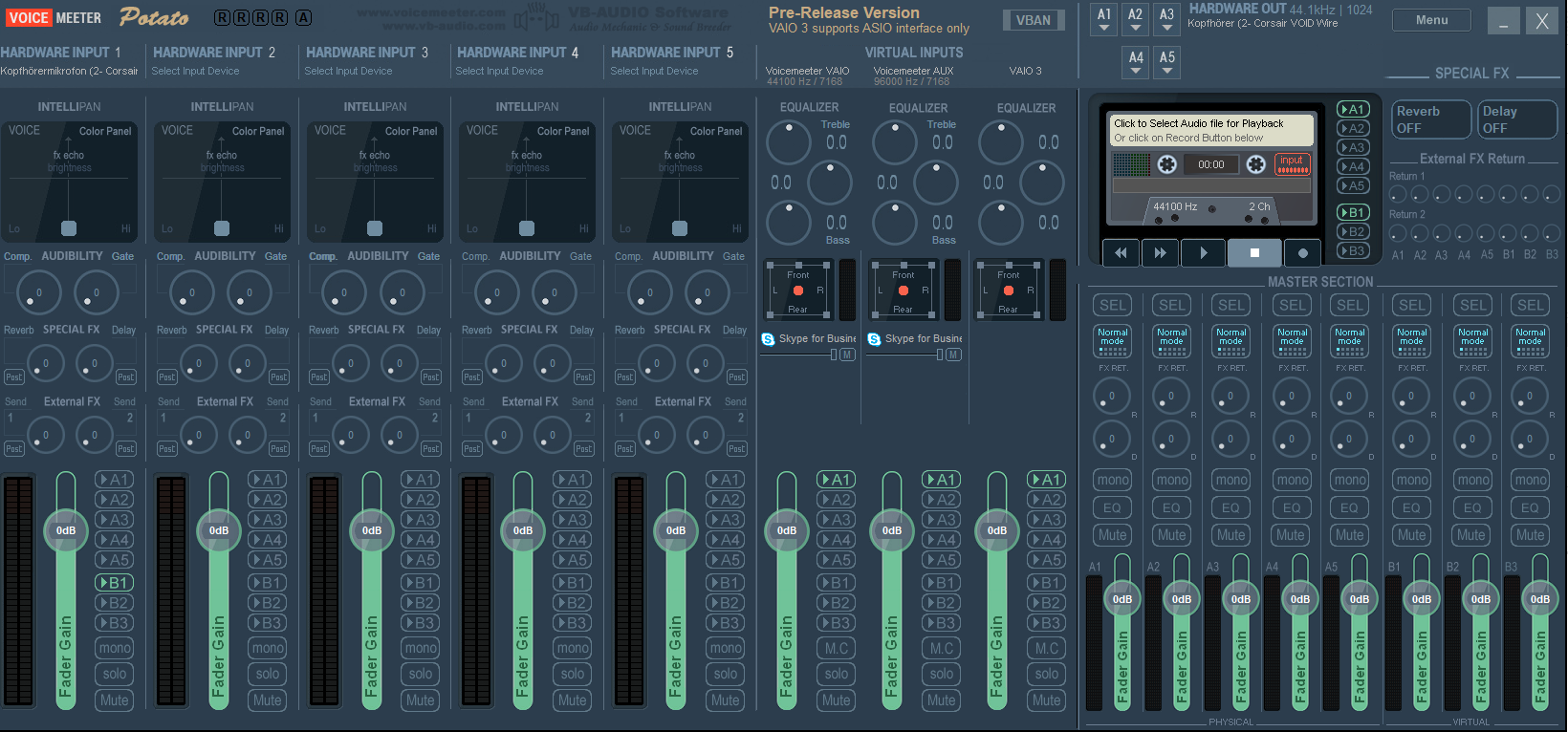The width and height of the screenshot is (1568, 732).
Task: Click the VBAN button
Action: (x=1033, y=20)
